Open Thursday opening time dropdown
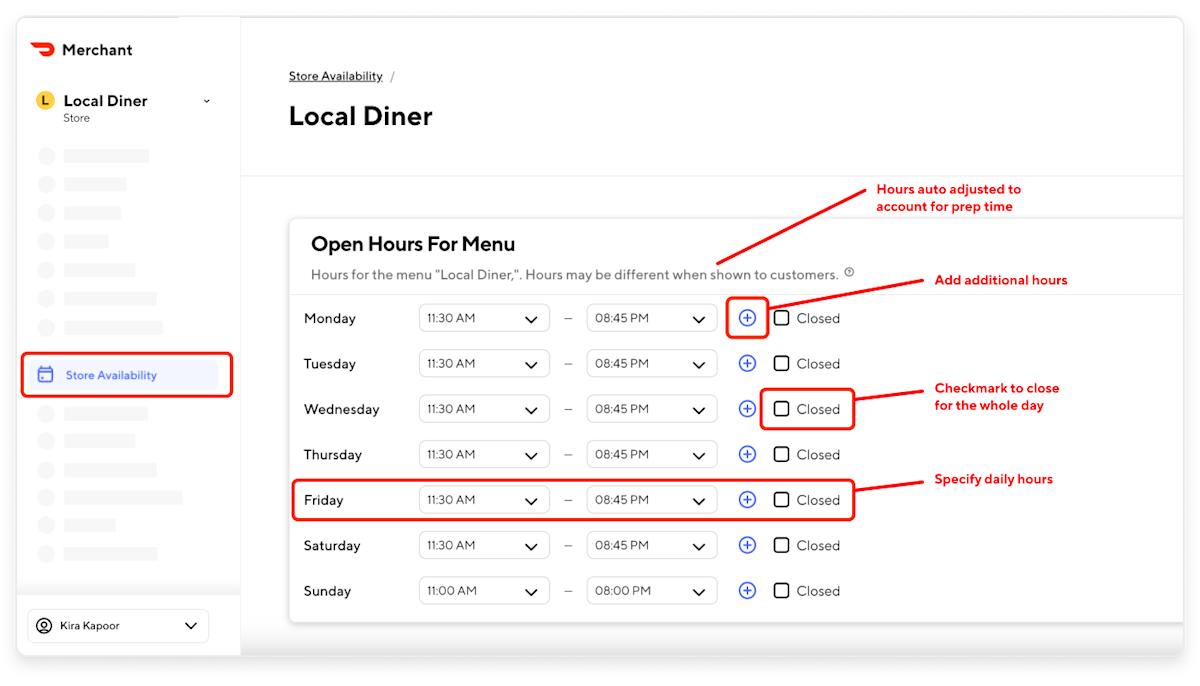Image resolution: width=1200 pixels, height=686 pixels. 484,454
